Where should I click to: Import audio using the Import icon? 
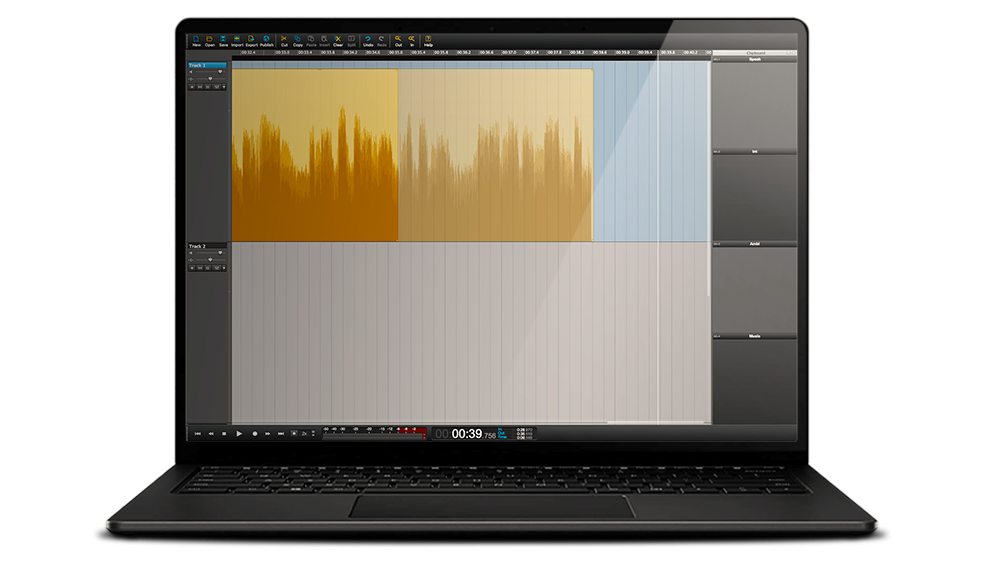[x=237, y=41]
